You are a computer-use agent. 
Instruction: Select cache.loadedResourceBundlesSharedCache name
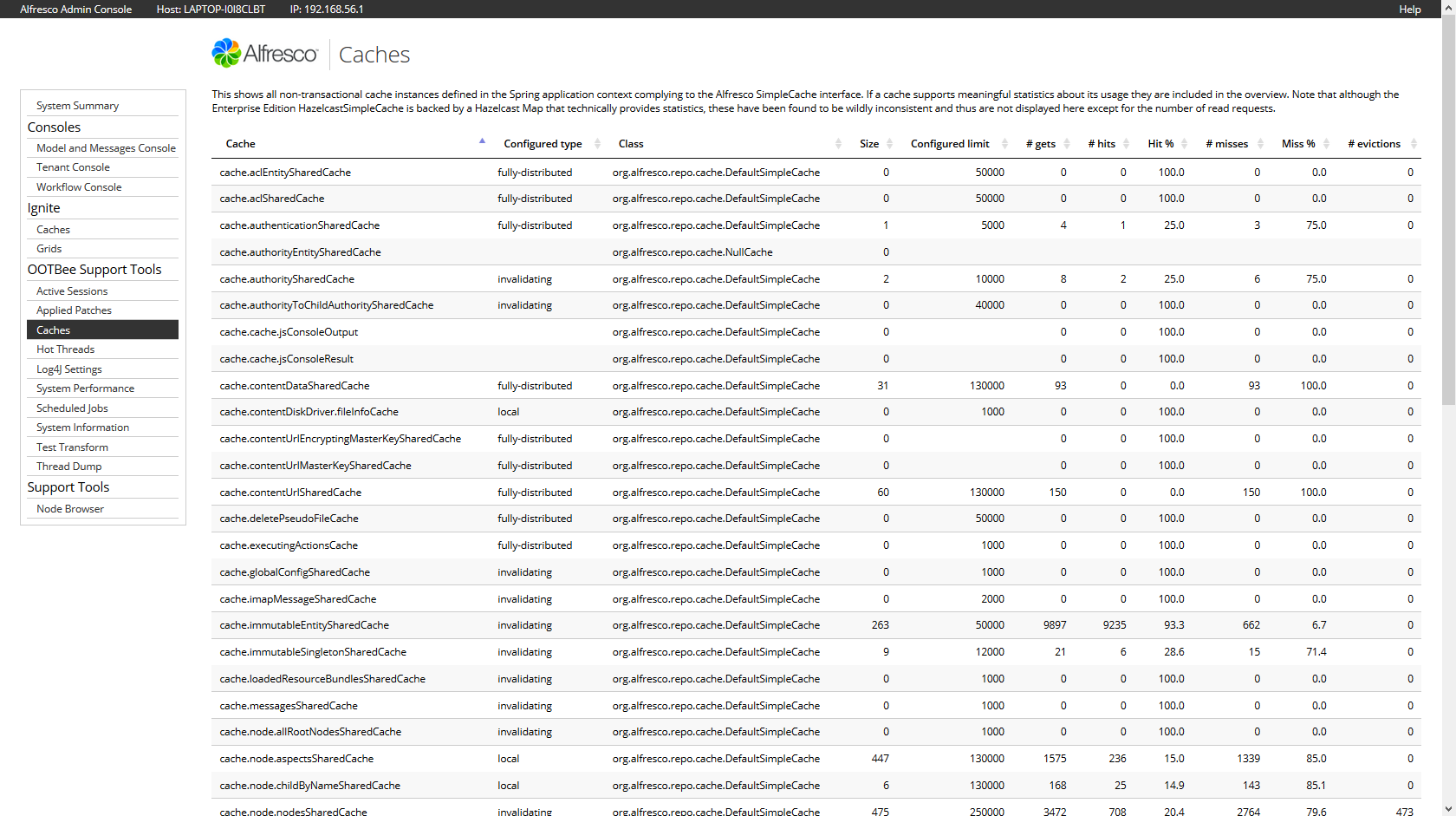[322, 679]
